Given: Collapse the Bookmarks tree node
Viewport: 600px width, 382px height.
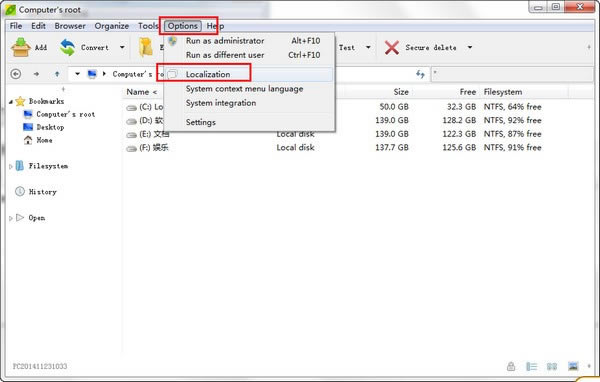Looking at the screenshot, I should 11,102.
